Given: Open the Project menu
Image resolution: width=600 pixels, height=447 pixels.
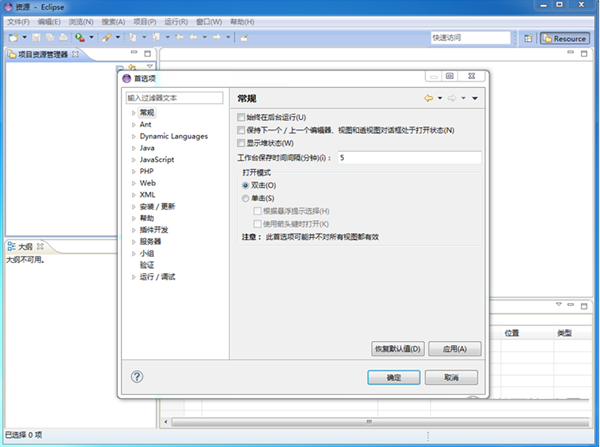Looking at the screenshot, I should (144, 21).
